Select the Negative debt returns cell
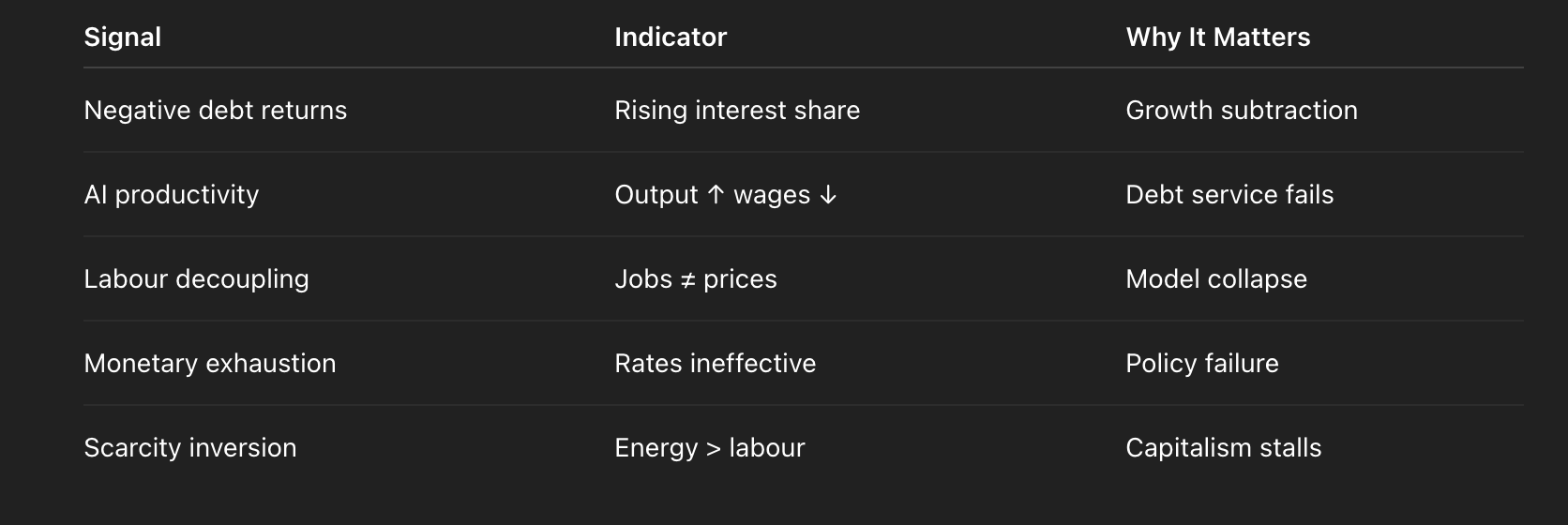This screenshot has width=1568, height=525. pos(215,111)
